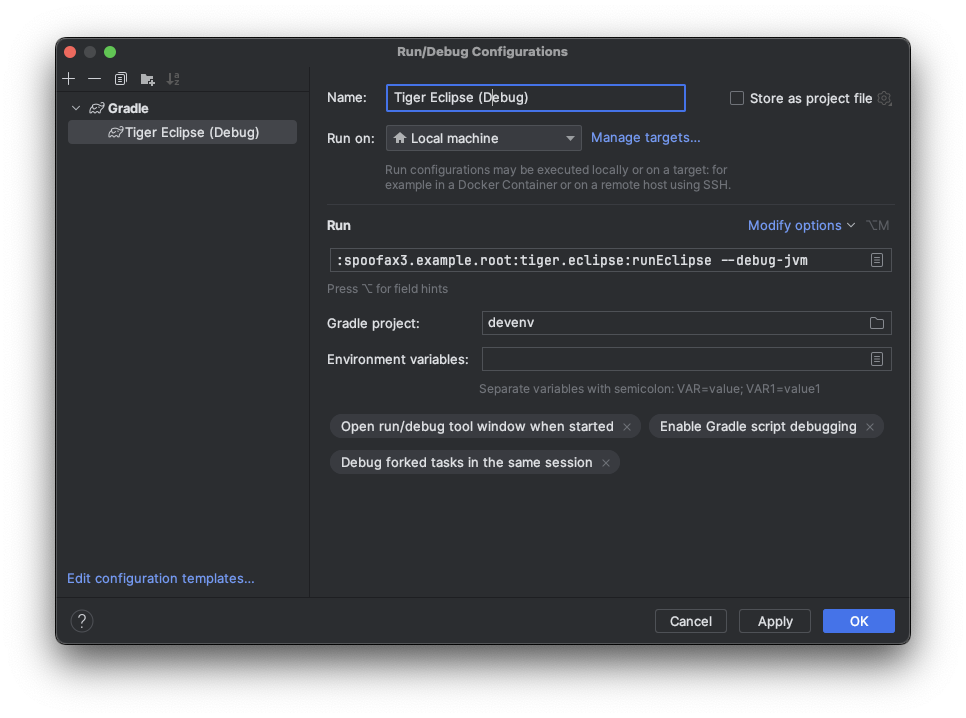The width and height of the screenshot is (966, 718).
Task: Remove 'Enable Gradle script debugging' option
Action: coord(870,427)
